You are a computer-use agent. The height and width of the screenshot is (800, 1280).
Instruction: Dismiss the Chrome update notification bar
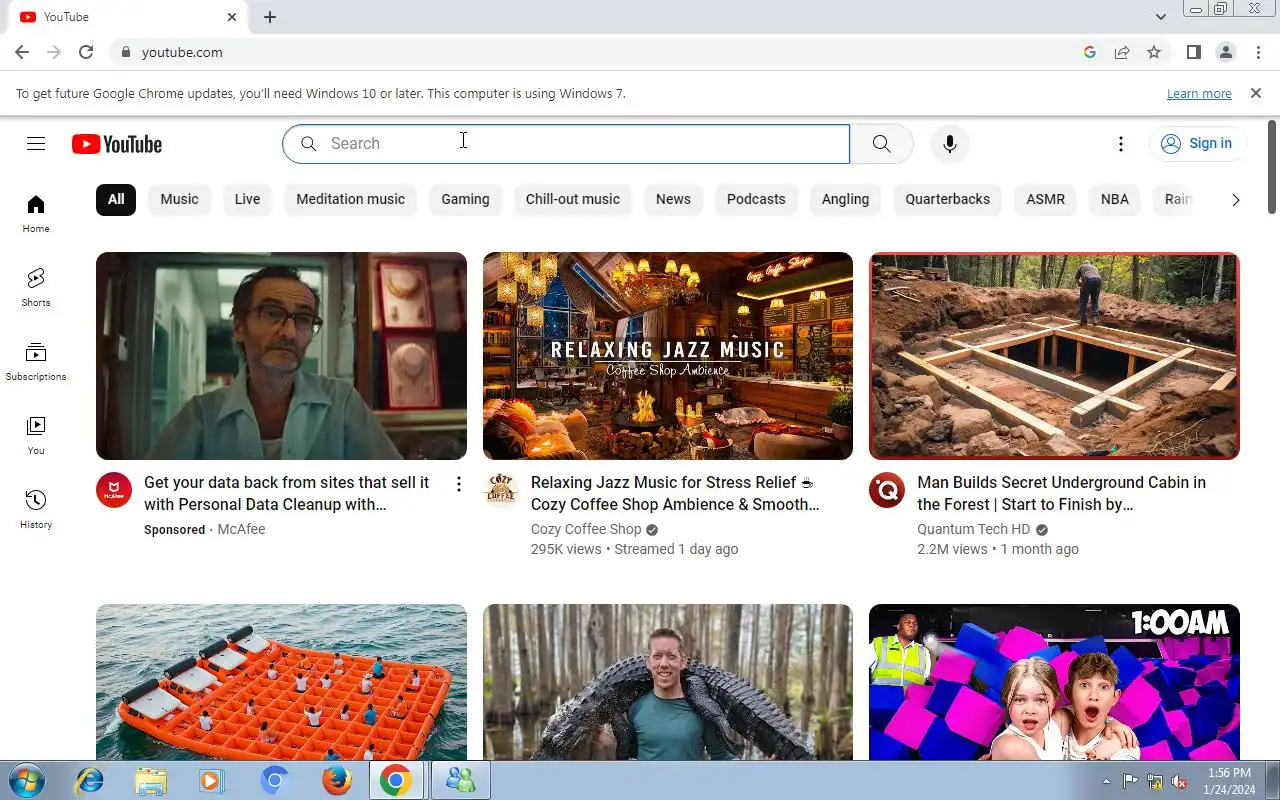(x=1256, y=93)
